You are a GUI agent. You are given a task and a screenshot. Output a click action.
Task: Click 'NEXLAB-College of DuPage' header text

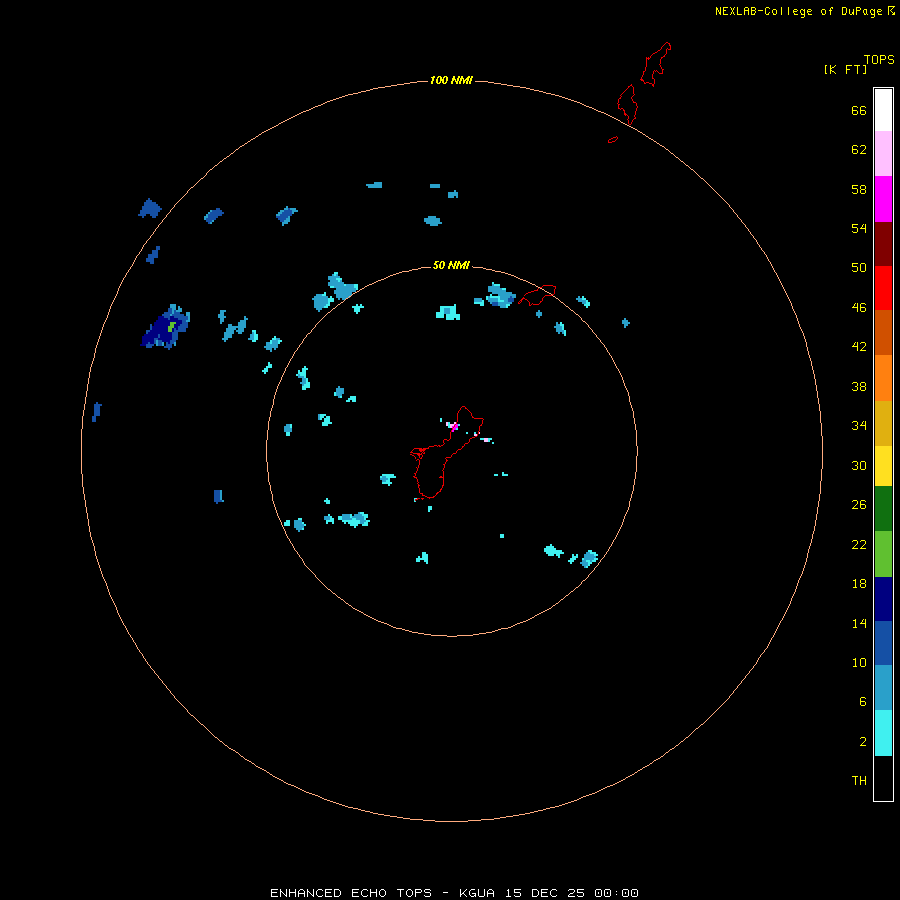click(x=798, y=11)
